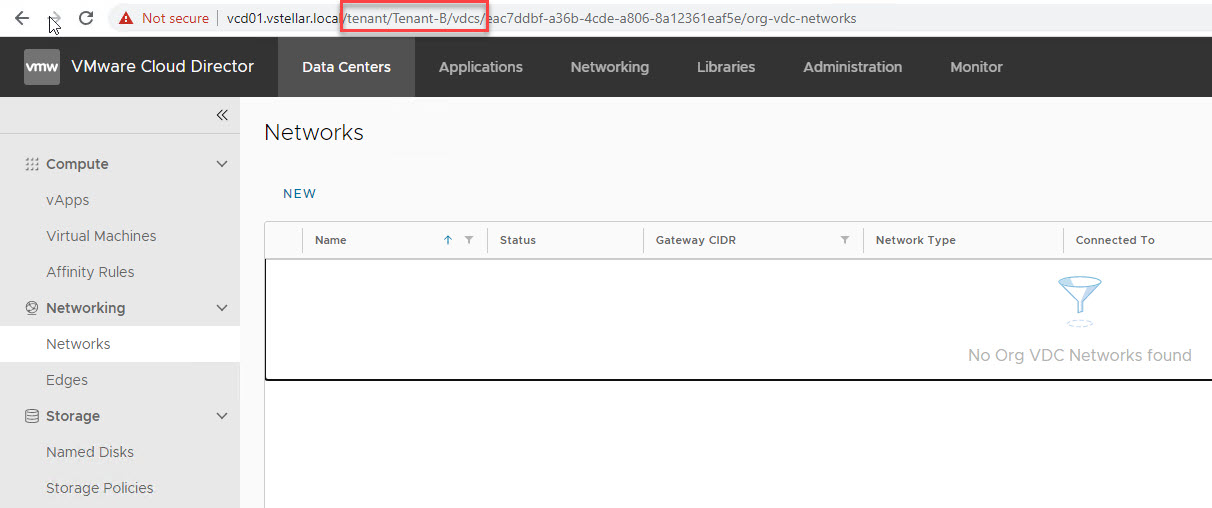
Task: Open the Administration tab
Action: point(852,67)
